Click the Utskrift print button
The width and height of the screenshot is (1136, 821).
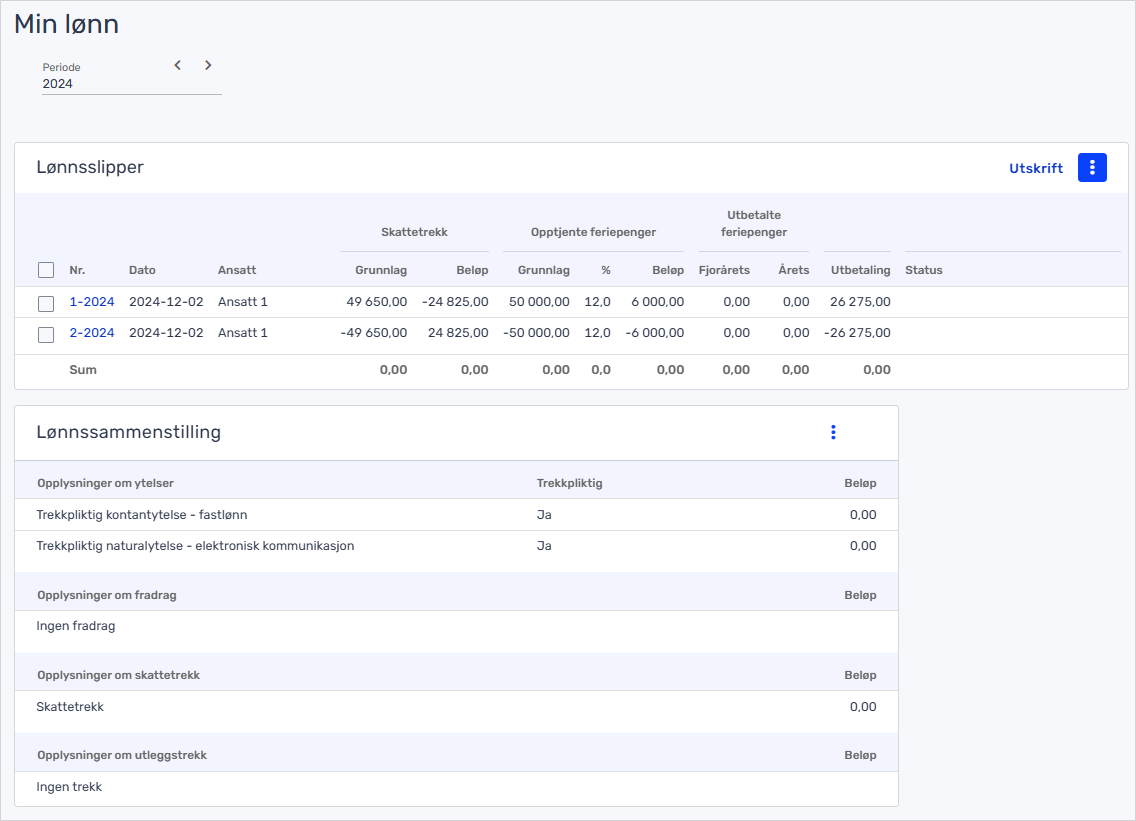point(1036,168)
